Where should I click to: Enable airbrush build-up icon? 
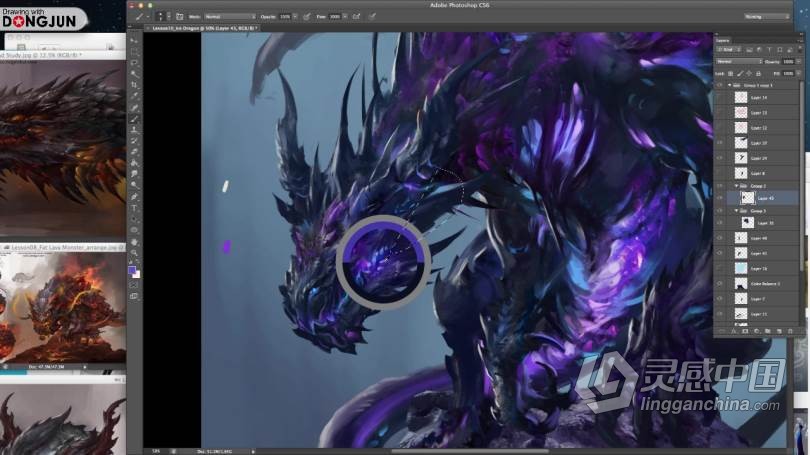(x=356, y=17)
